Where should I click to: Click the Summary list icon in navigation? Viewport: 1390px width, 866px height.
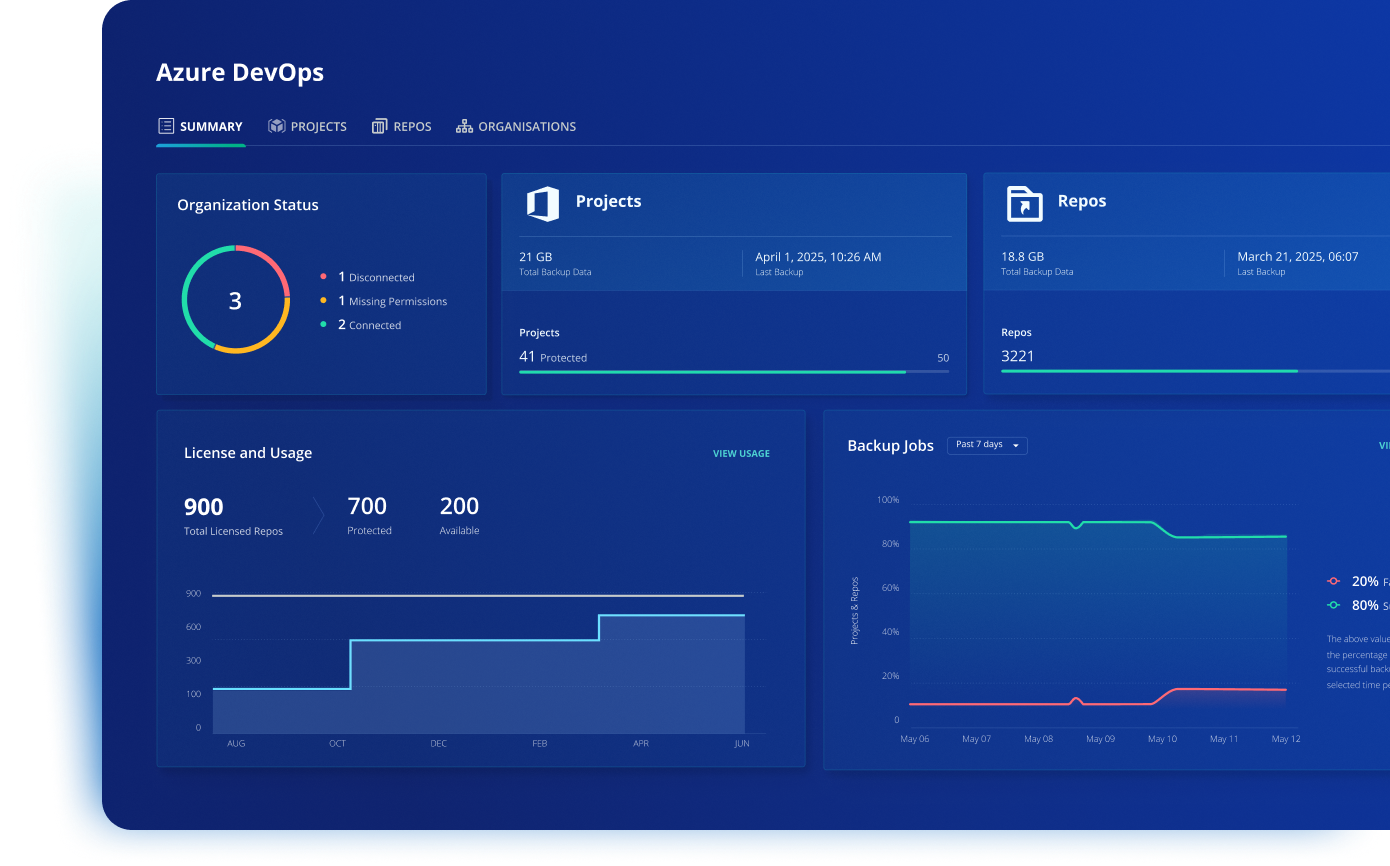pyautogui.click(x=166, y=126)
